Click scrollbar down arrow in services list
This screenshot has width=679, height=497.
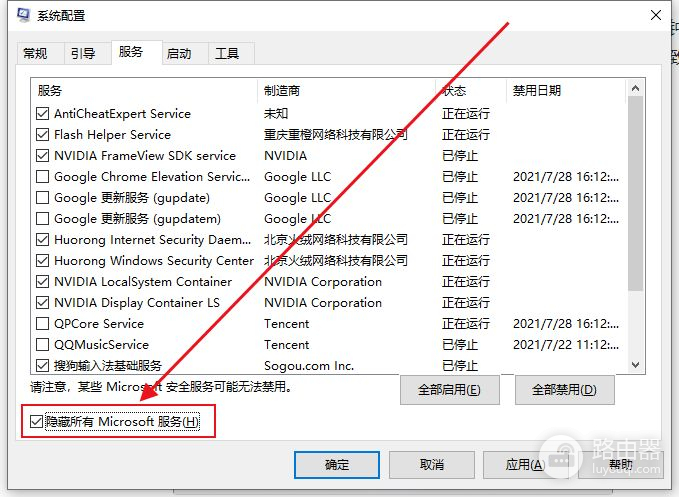tap(635, 365)
